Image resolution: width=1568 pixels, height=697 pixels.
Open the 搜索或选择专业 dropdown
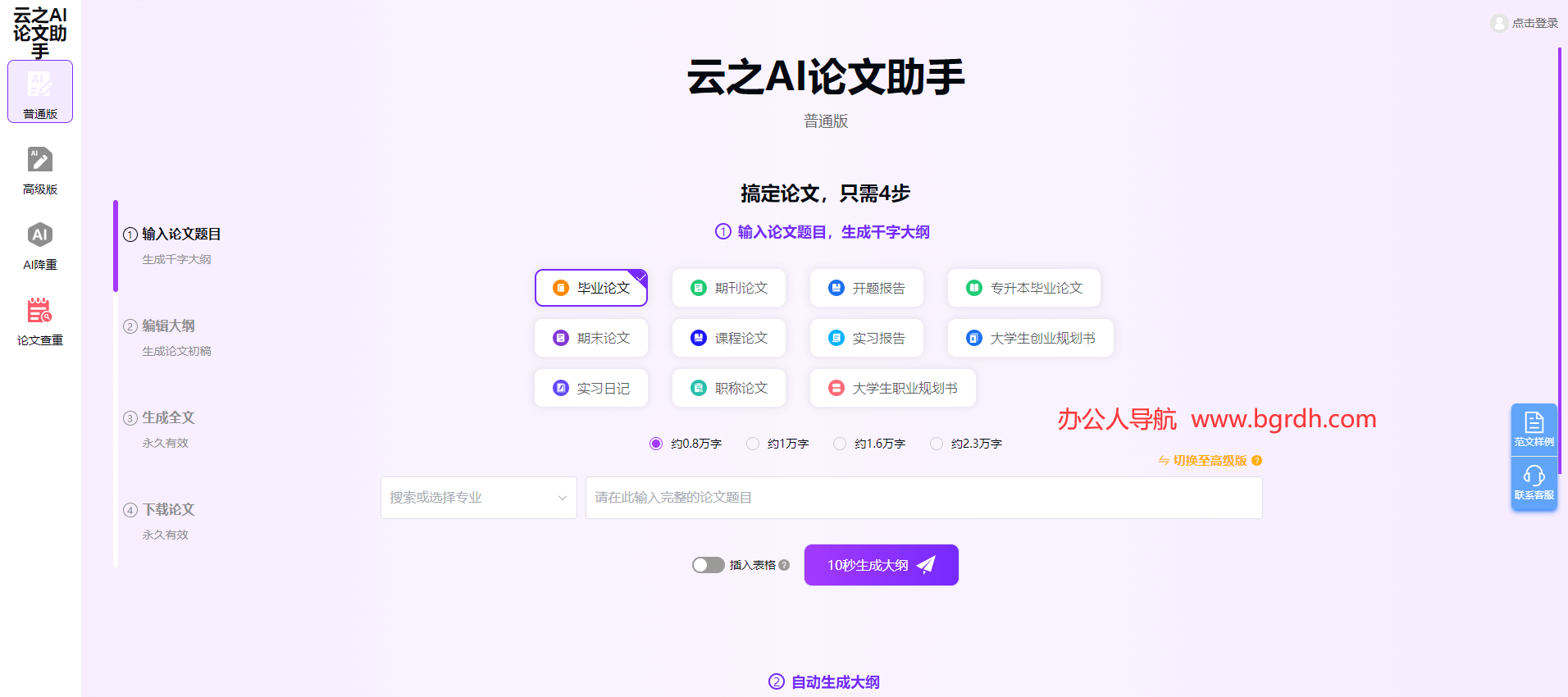click(x=479, y=498)
